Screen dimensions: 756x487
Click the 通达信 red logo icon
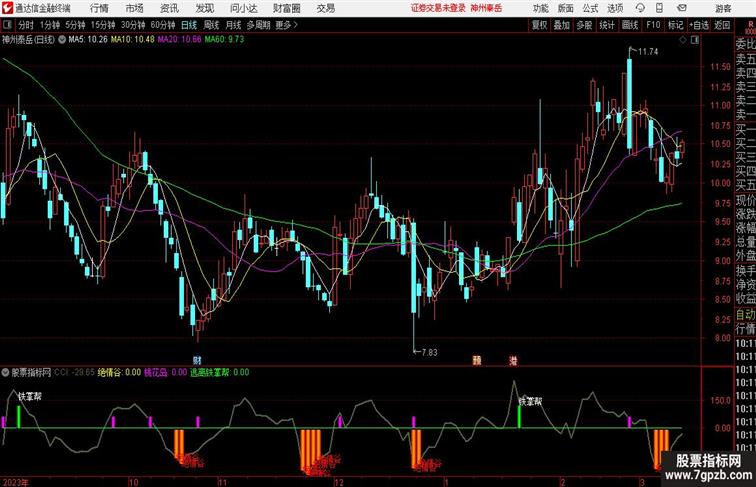tap(7, 8)
